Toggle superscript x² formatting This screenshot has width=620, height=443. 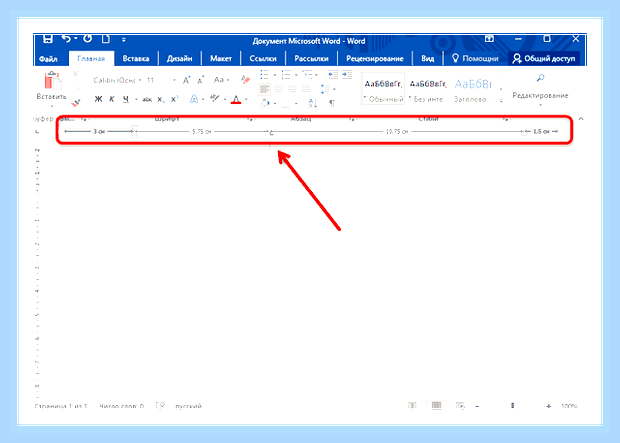click(174, 99)
